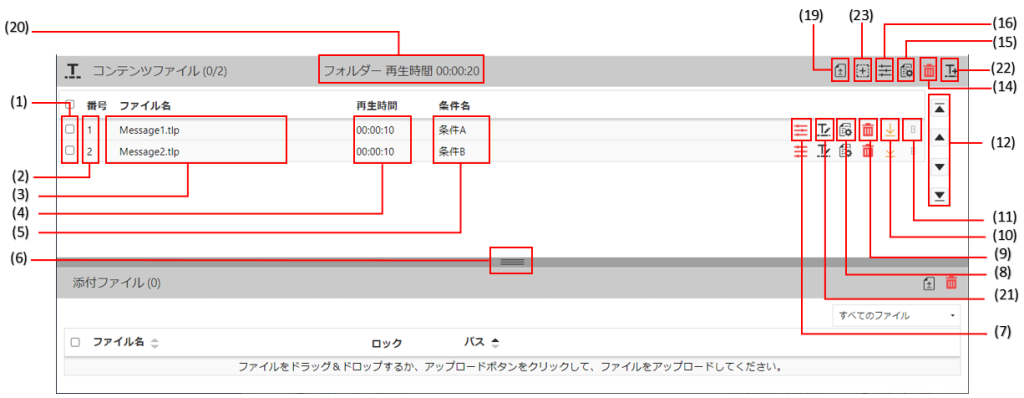Click the small grey icon for Message1.tlp
This screenshot has width=1024, height=398.
click(912, 129)
